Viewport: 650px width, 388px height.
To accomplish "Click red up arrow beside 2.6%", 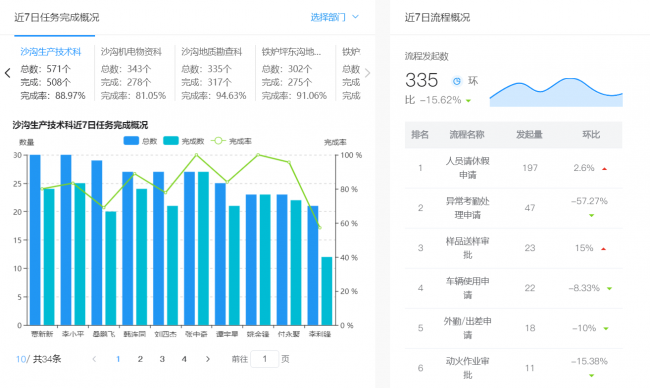I will pos(604,169).
